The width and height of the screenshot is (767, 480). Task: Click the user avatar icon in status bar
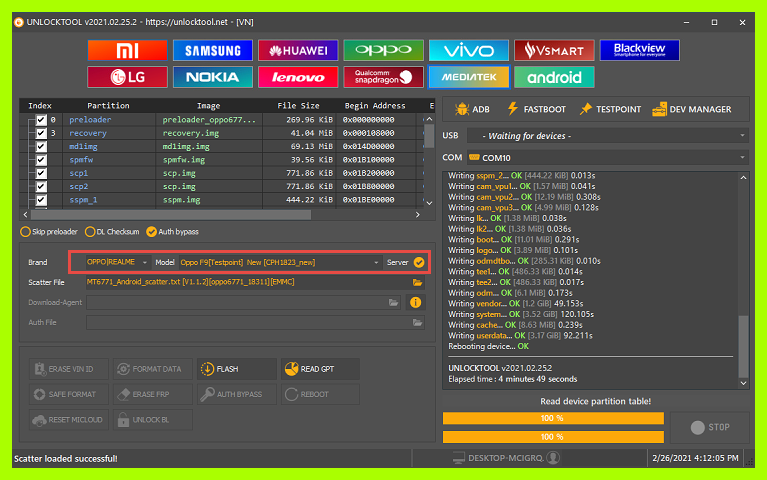553,458
